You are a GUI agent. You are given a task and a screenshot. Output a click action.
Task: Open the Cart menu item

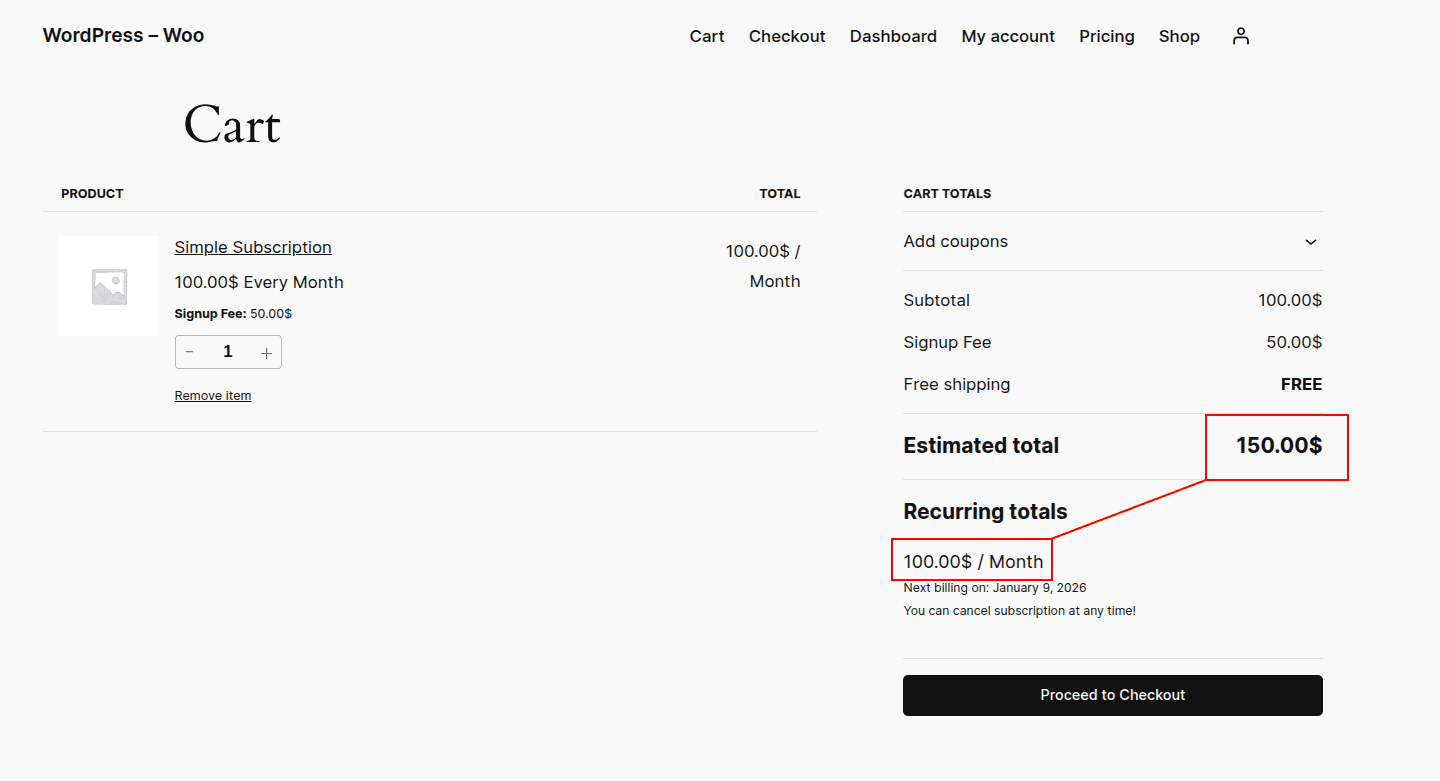[706, 36]
